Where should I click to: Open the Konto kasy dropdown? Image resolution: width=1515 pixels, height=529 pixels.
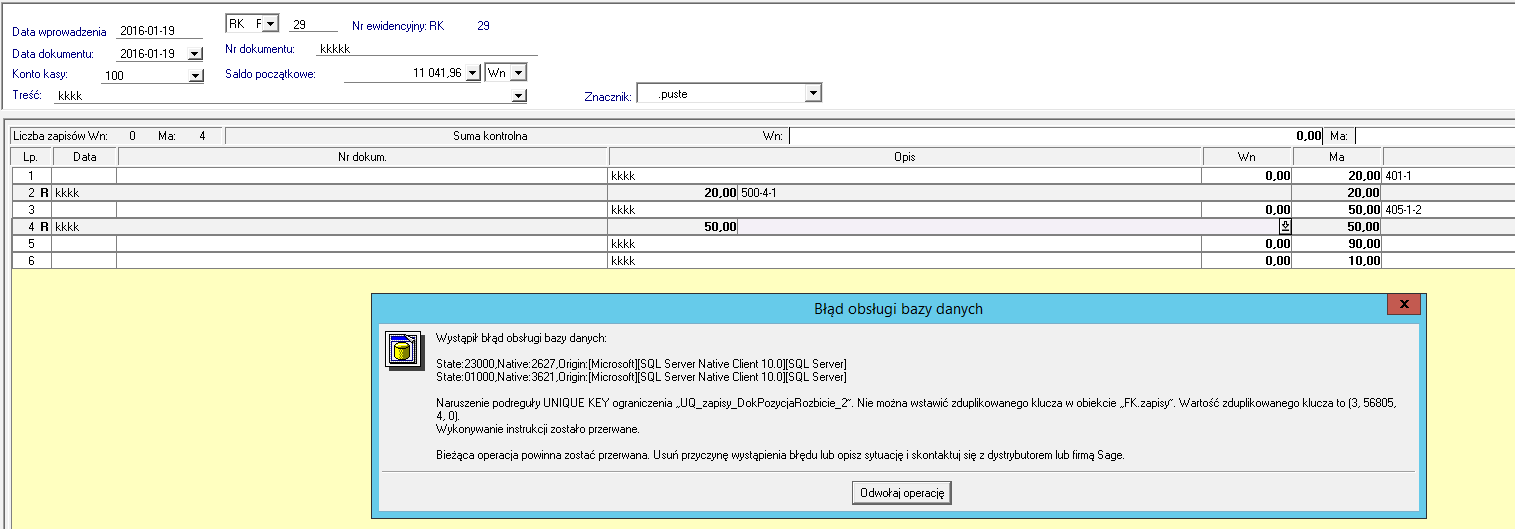pyautogui.click(x=194, y=75)
